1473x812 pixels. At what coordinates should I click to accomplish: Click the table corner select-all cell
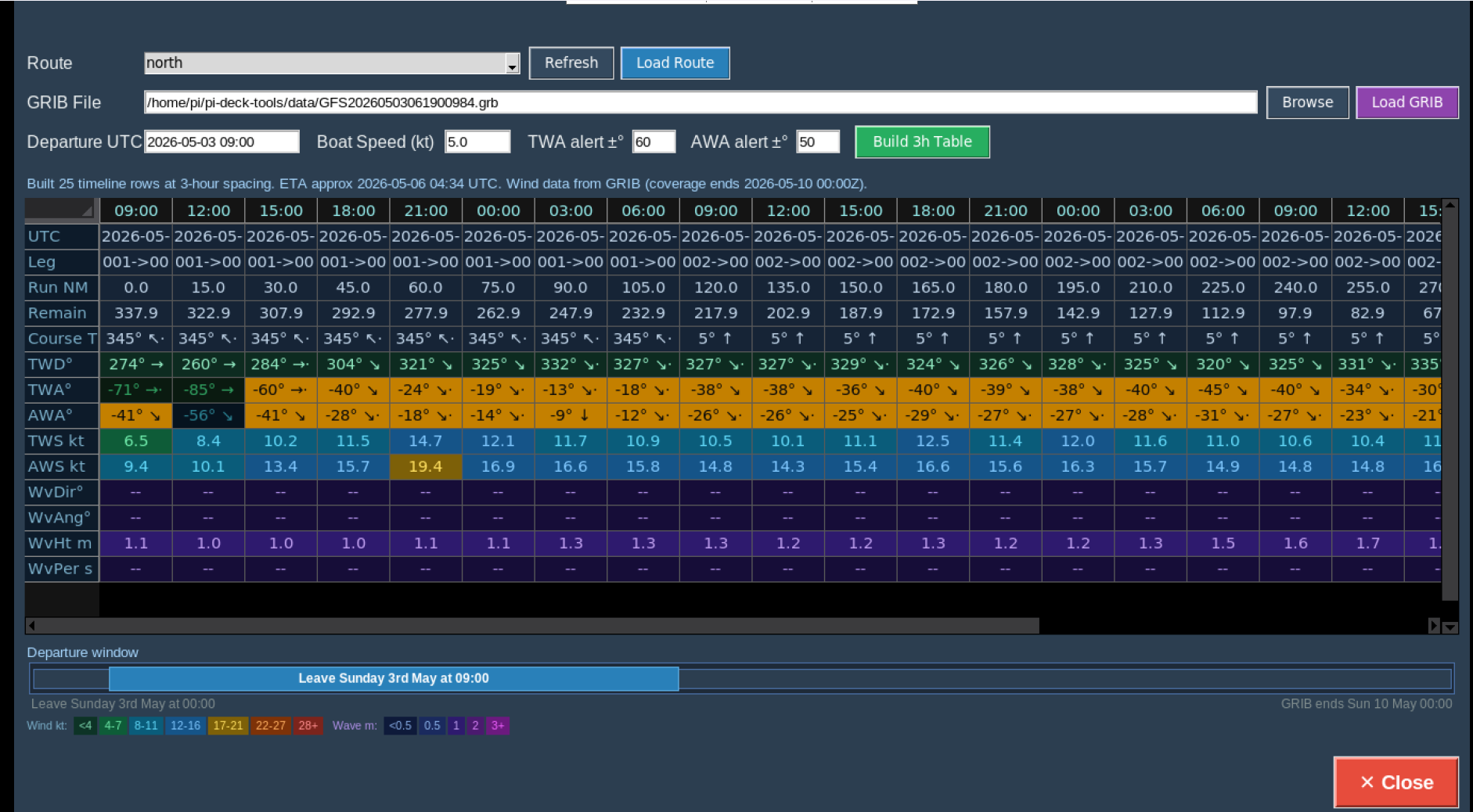[x=61, y=210]
